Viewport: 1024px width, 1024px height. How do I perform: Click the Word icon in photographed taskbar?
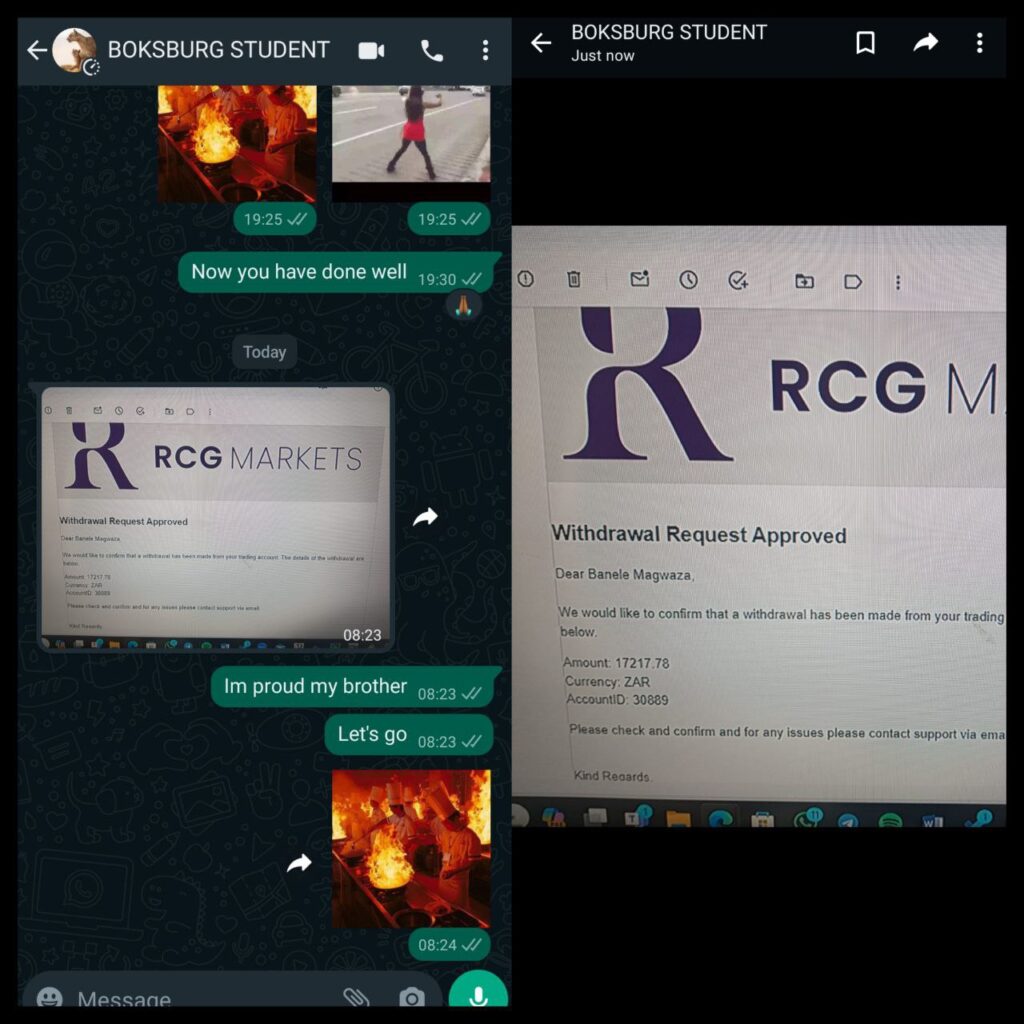tap(933, 820)
